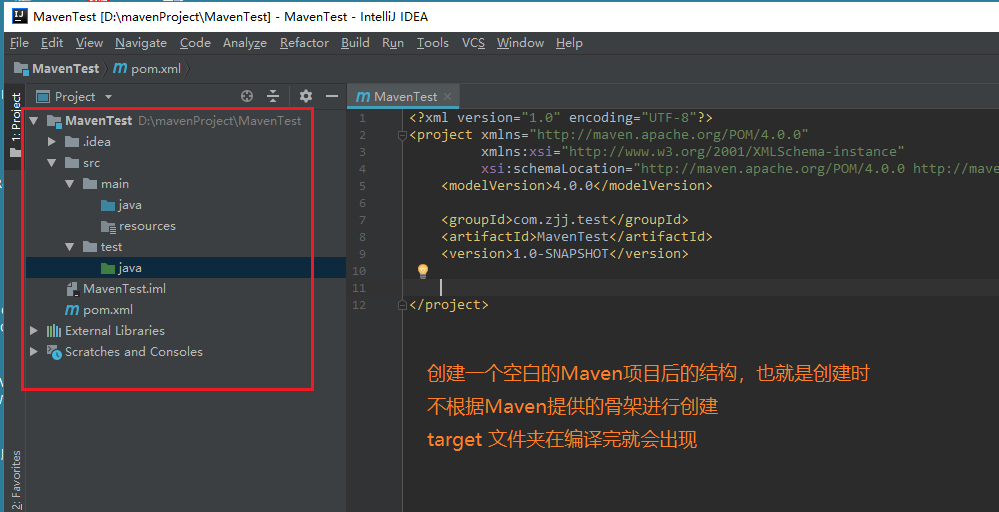Open the VCS menu
Image resolution: width=999 pixels, height=512 pixels.
[473, 43]
